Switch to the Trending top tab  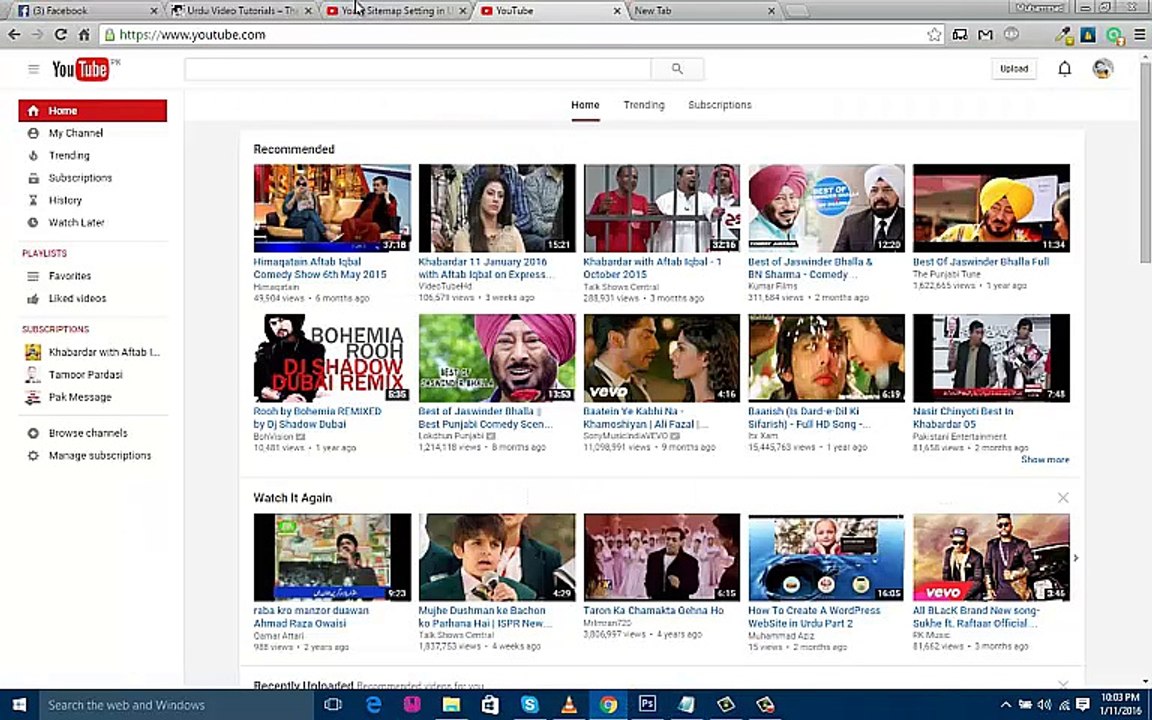tap(644, 105)
